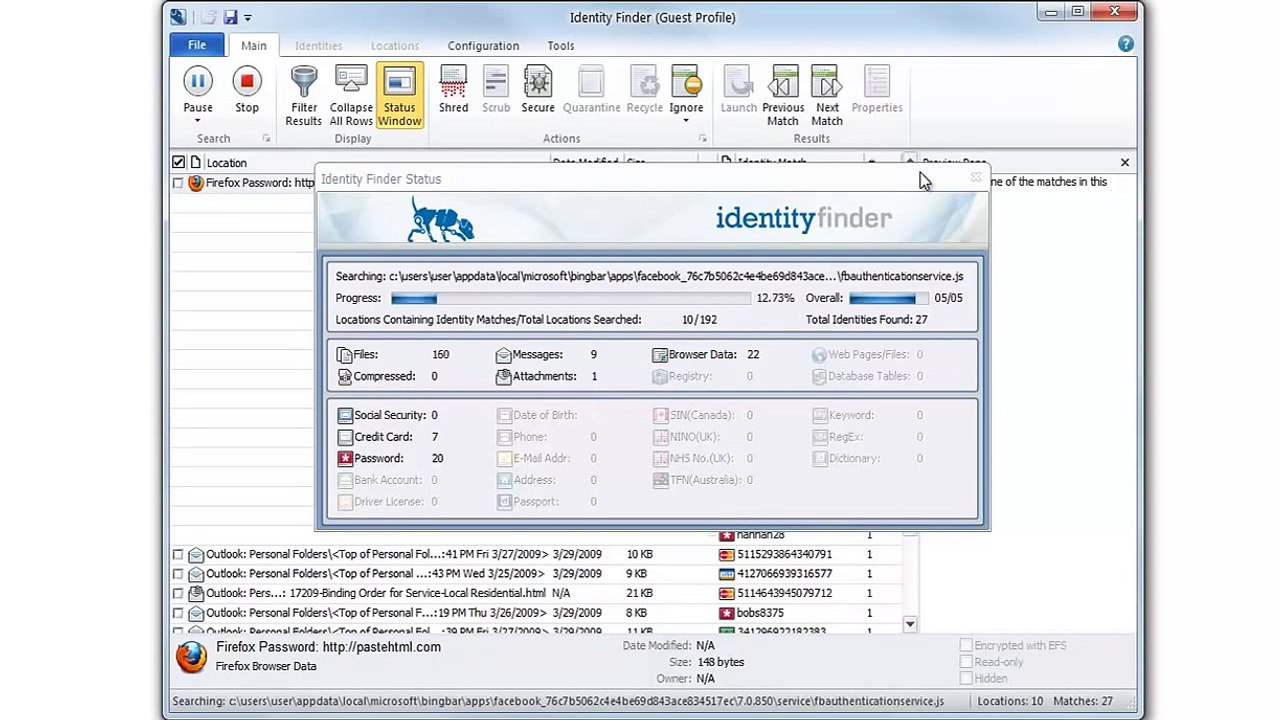
Task: Open the quick access toolbar customize dropdown
Action: (248, 18)
